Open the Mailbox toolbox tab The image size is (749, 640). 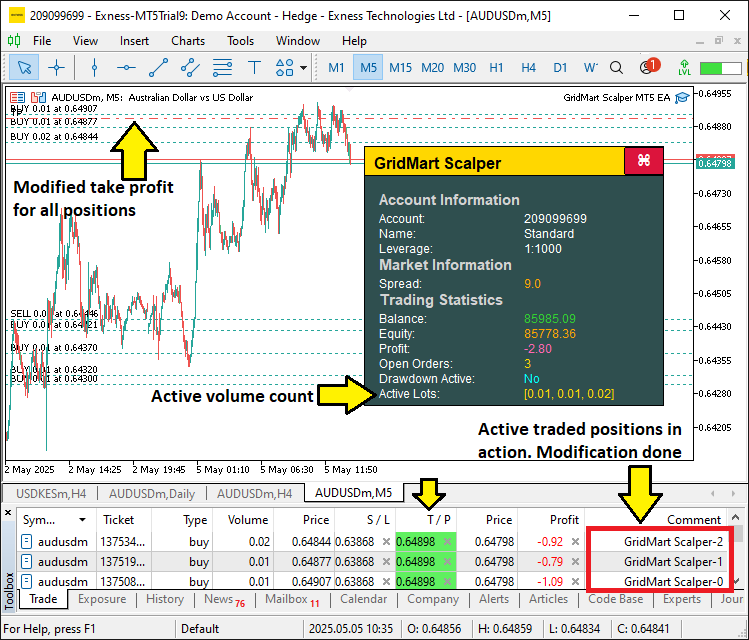(x=292, y=600)
